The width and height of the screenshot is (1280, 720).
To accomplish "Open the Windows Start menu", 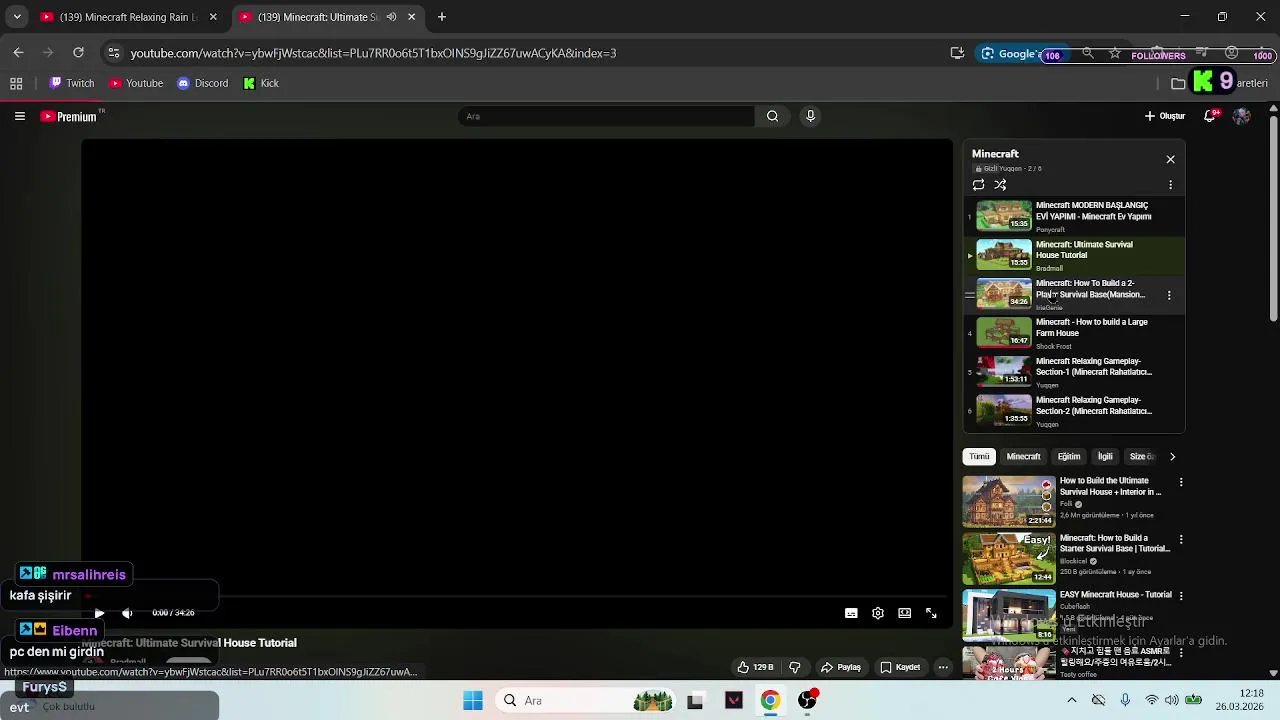I will point(473,701).
